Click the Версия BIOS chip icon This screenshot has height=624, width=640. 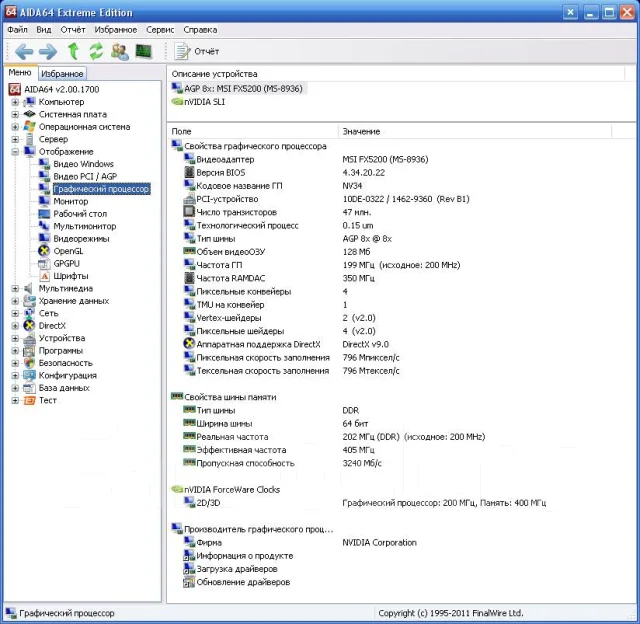click(x=189, y=172)
